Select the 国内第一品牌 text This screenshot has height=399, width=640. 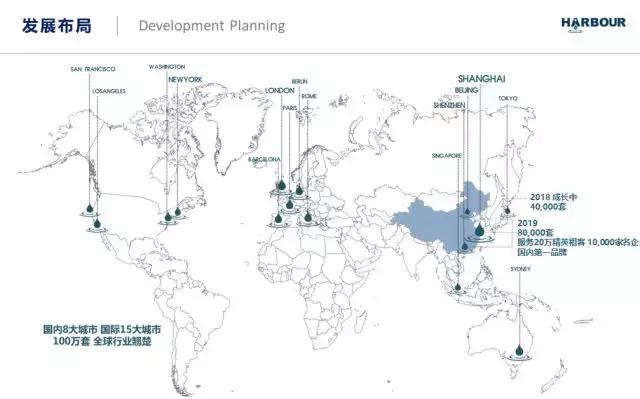(x=542, y=252)
